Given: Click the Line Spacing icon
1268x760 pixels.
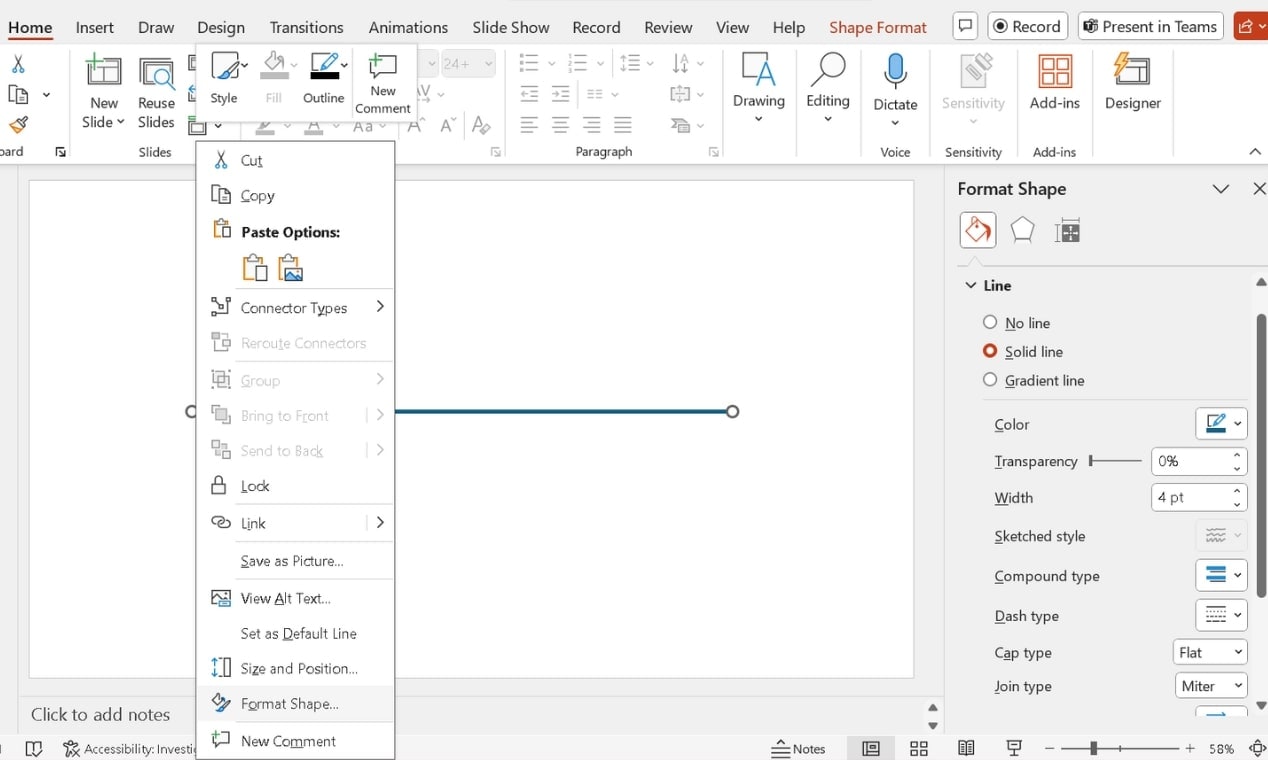Looking at the screenshot, I should (630, 63).
